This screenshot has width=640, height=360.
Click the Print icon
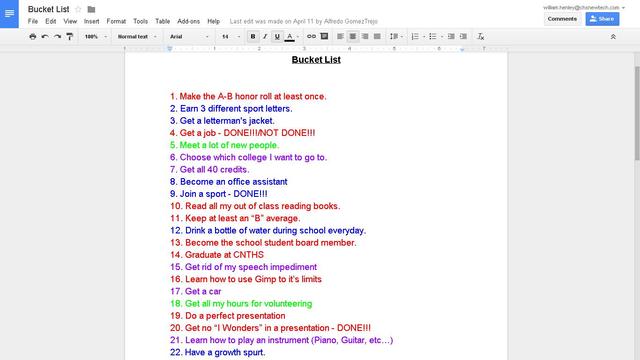33,37
